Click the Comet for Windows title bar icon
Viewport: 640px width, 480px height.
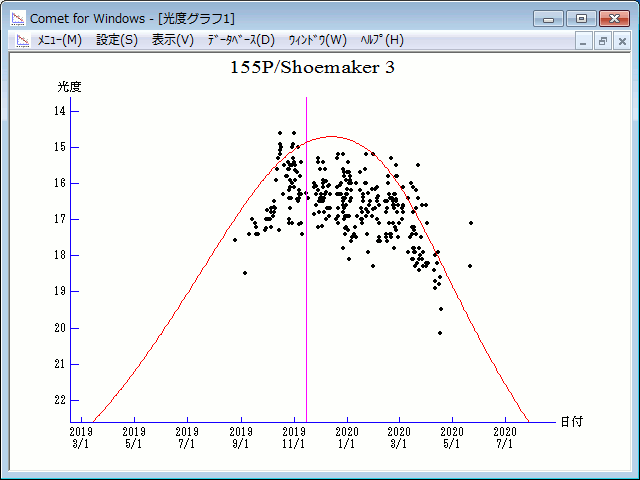coord(17,17)
